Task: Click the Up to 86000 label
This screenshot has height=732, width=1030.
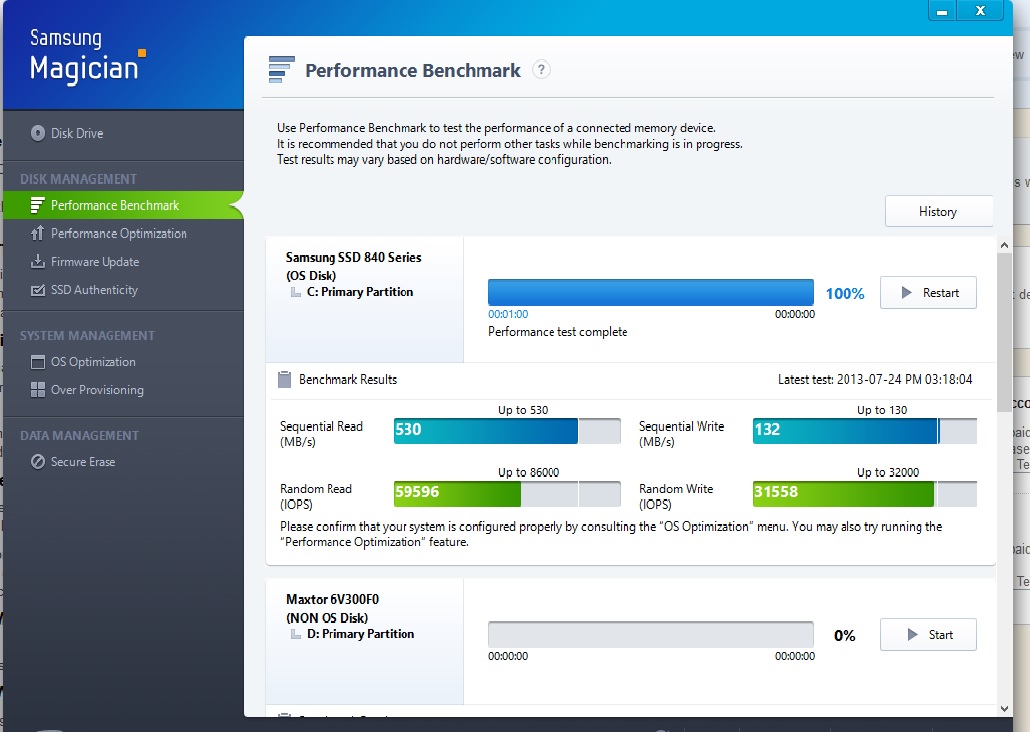Action: point(528,472)
